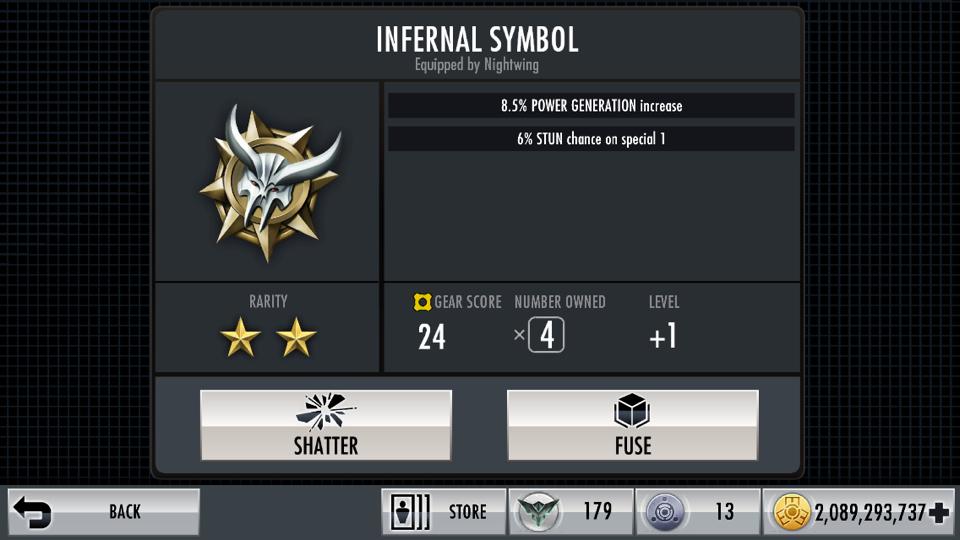Tap the gold power credits coin icon
The height and width of the screenshot is (540, 960).
tap(792, 512)
